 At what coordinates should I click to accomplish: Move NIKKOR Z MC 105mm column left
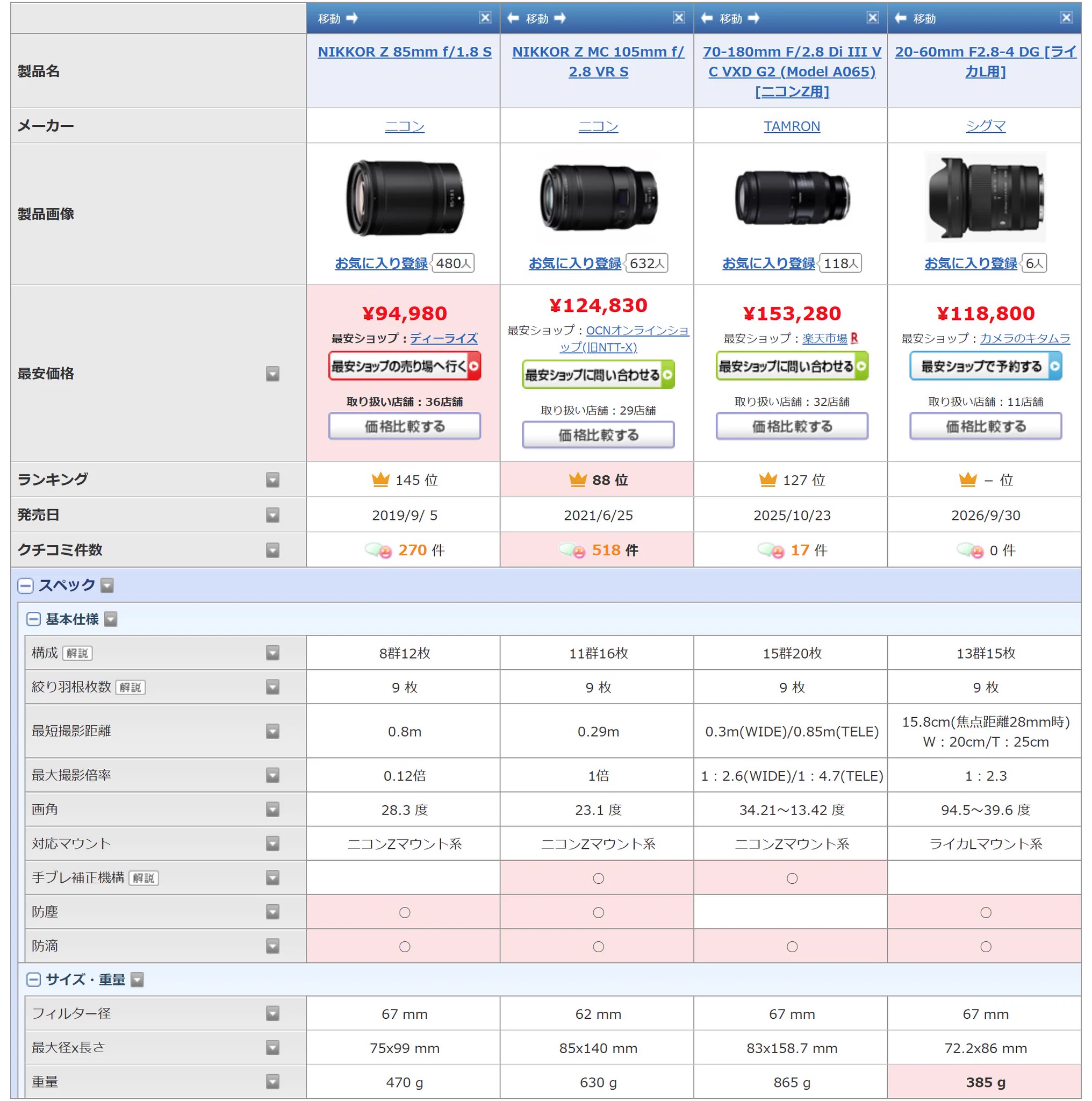pos(513,18)
